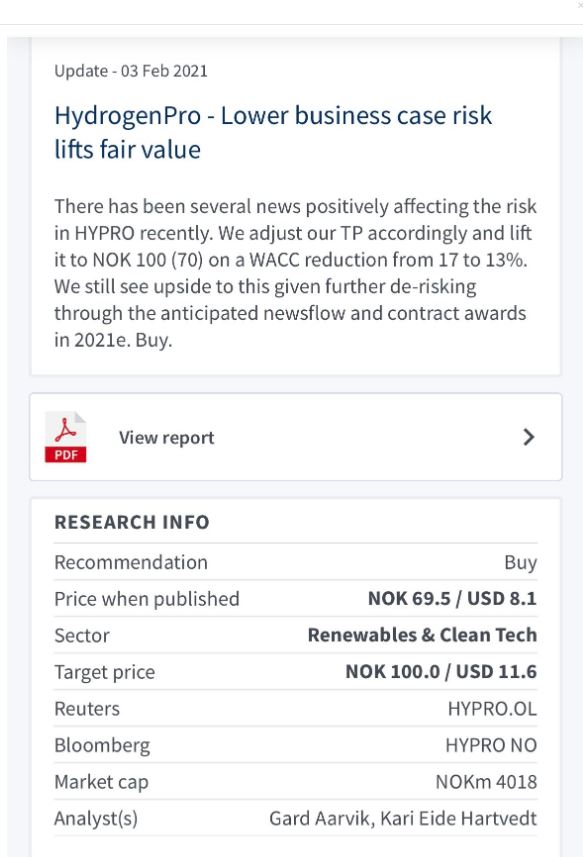Click analyst names Gard Aarvik, Kari Eide Hartvedt
The image size is (583, 857).
pos(403,818)
